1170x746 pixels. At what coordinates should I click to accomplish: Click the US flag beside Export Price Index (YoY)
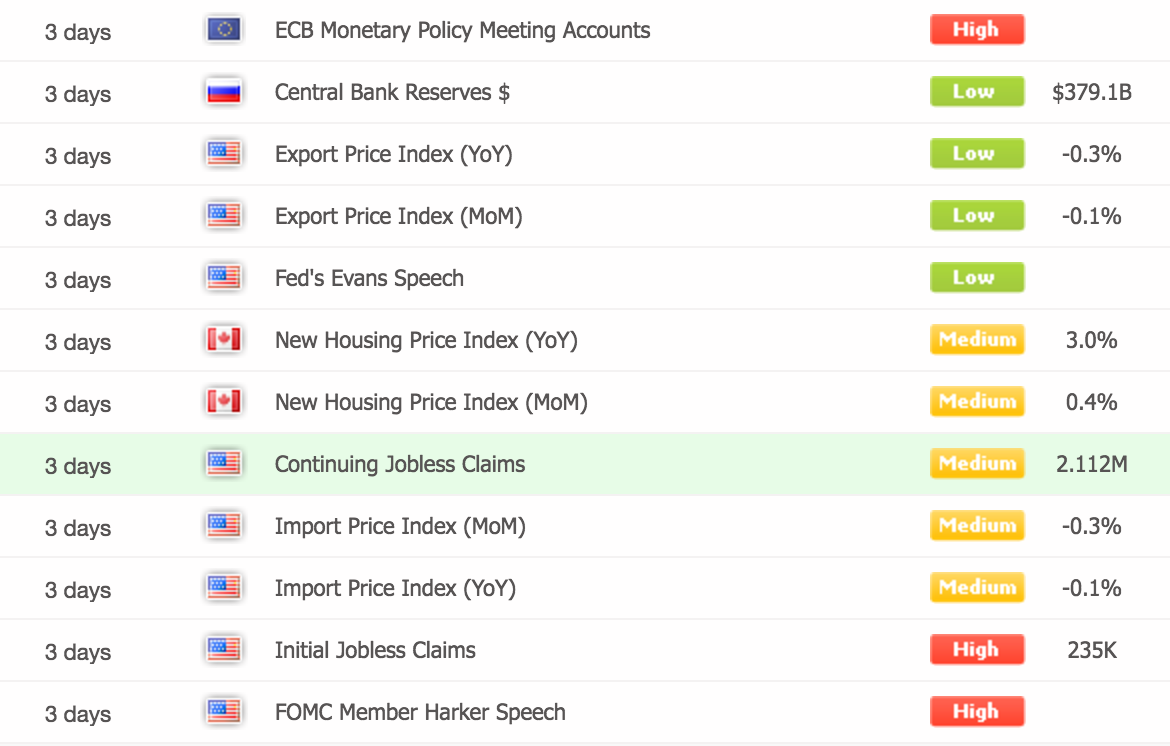224,154
